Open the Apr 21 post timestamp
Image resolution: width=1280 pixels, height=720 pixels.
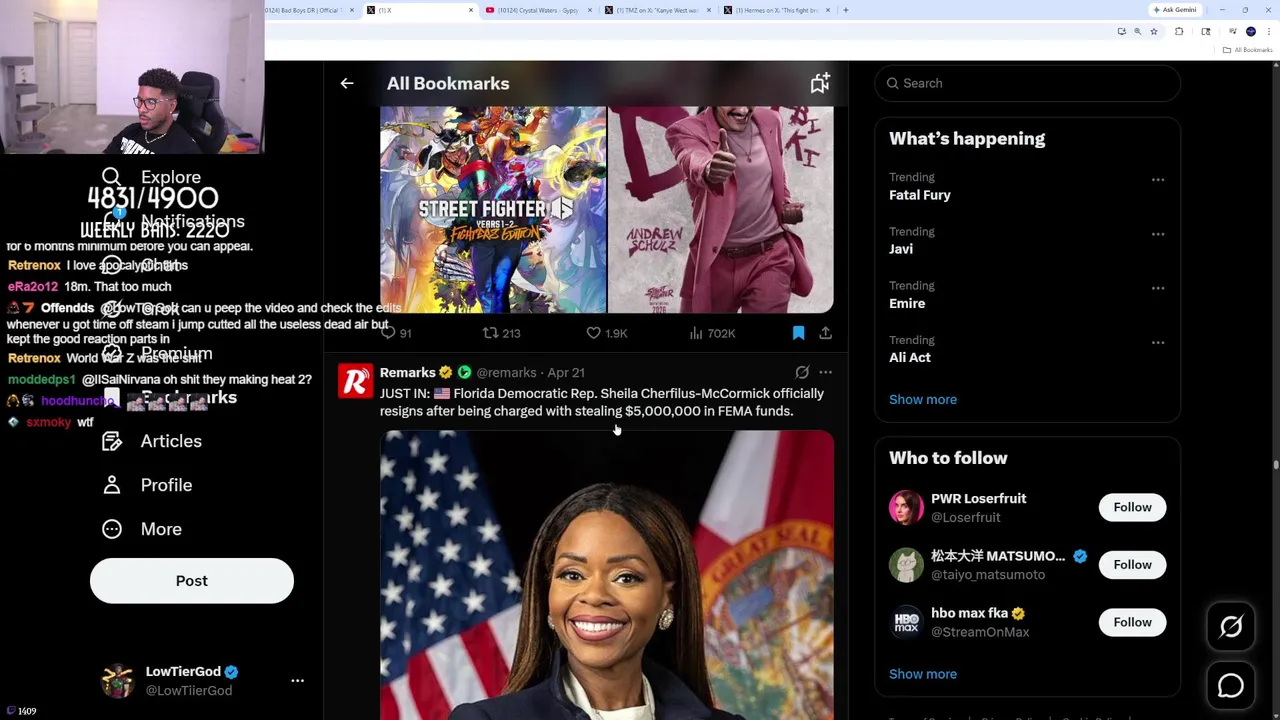point(565,372)
